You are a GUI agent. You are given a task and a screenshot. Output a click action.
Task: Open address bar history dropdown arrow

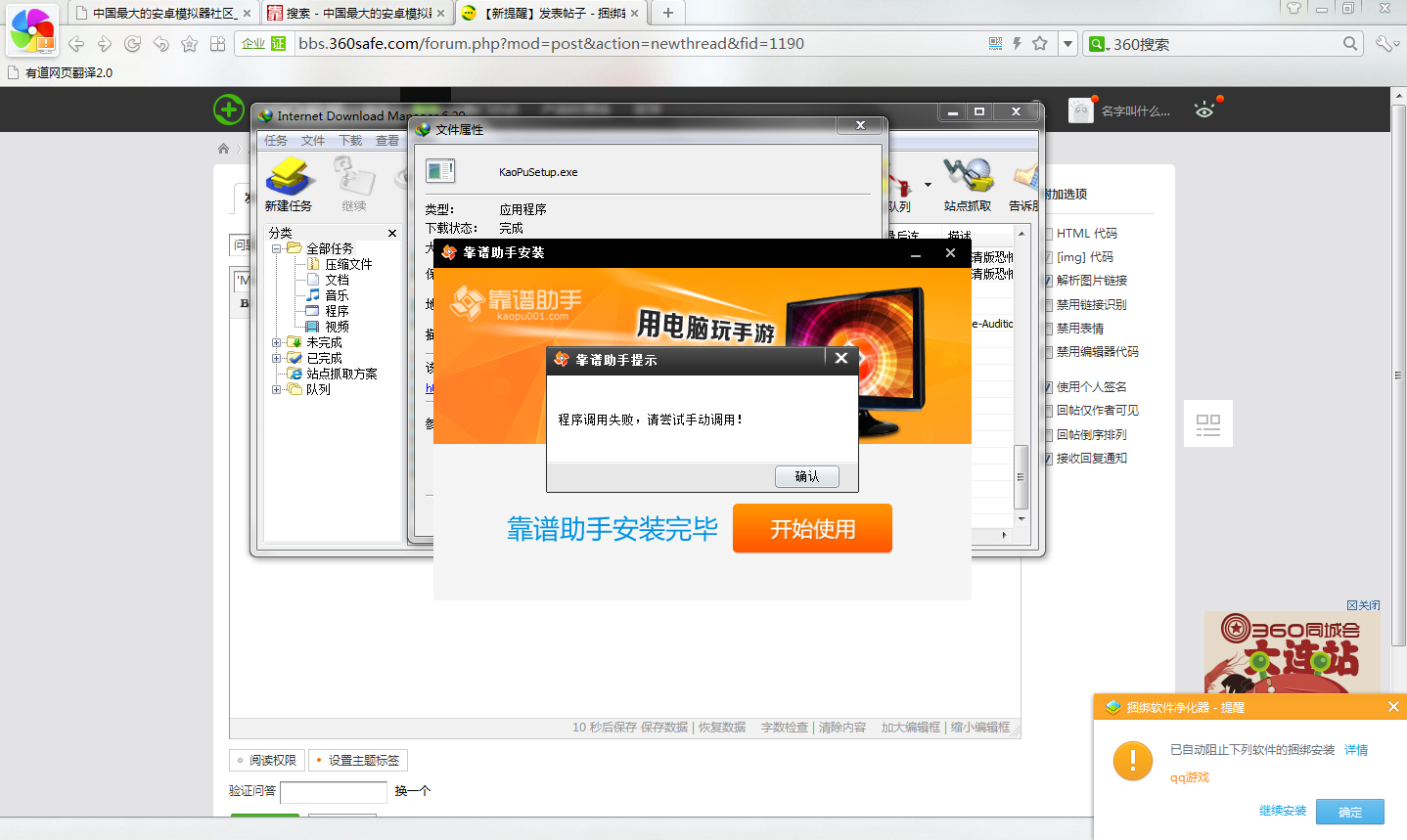[x=1067, y=44]
